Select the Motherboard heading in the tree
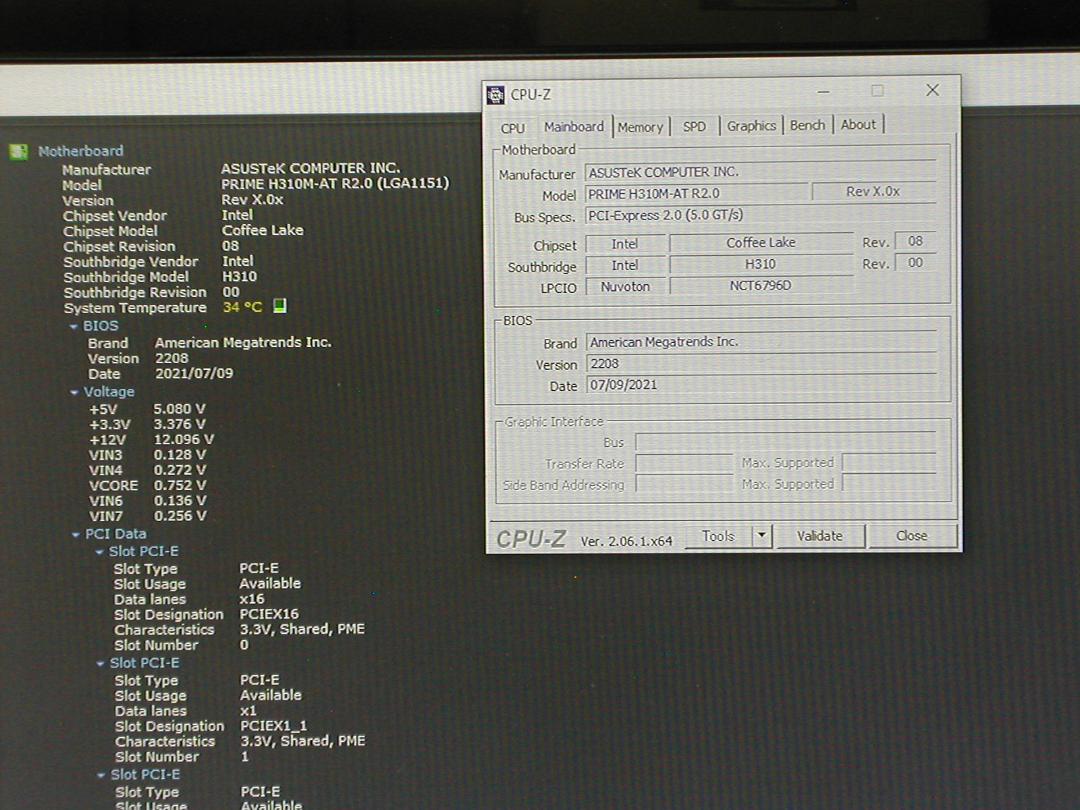 click(x=81, y=151)
